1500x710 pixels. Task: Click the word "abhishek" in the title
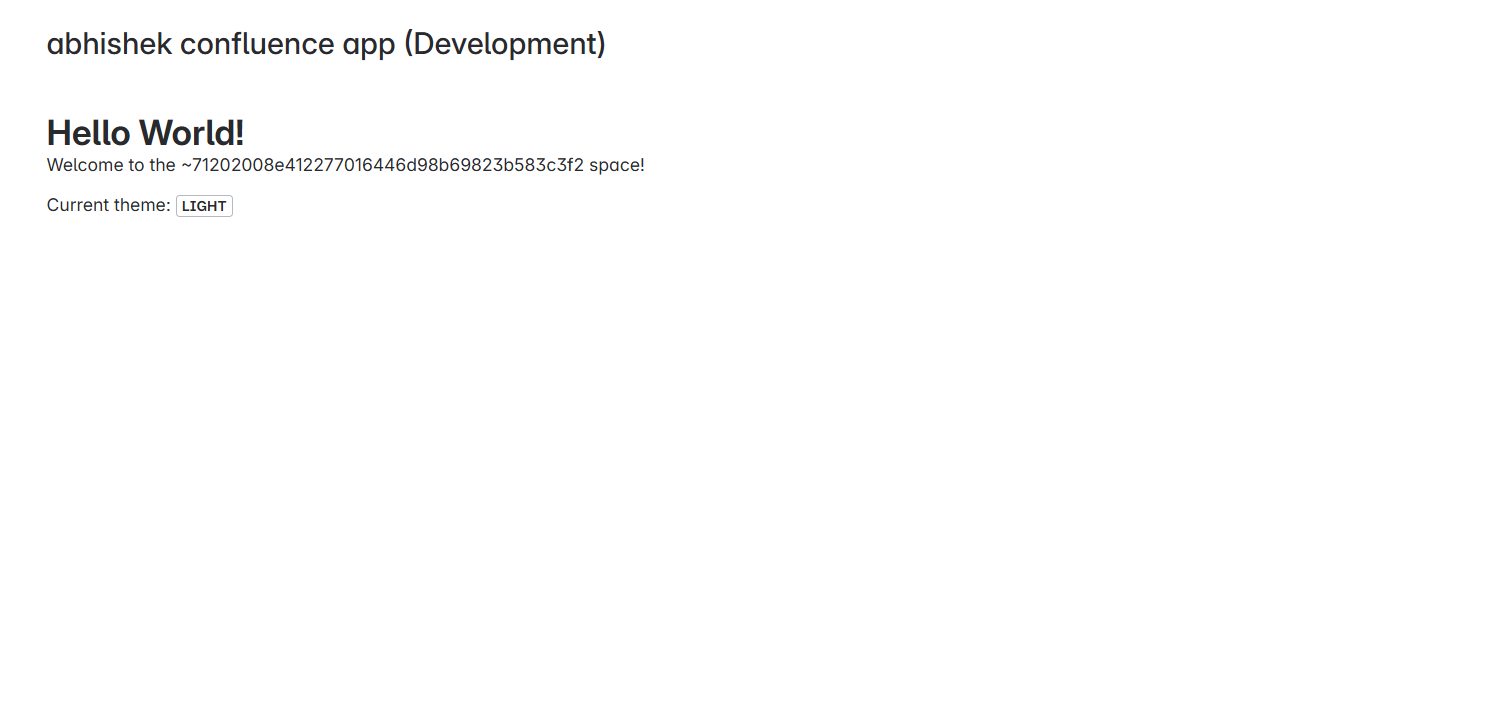pos(109,44)
